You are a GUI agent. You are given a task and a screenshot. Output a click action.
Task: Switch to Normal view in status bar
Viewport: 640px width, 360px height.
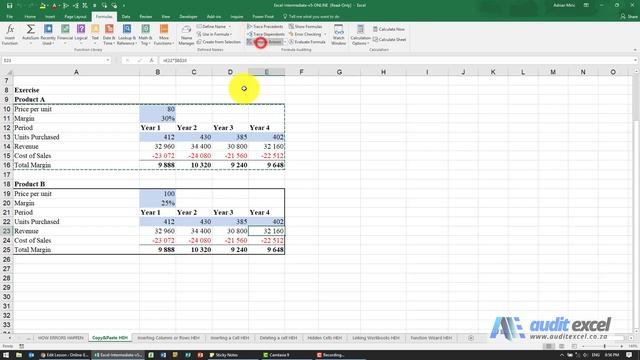pos(549,346)
